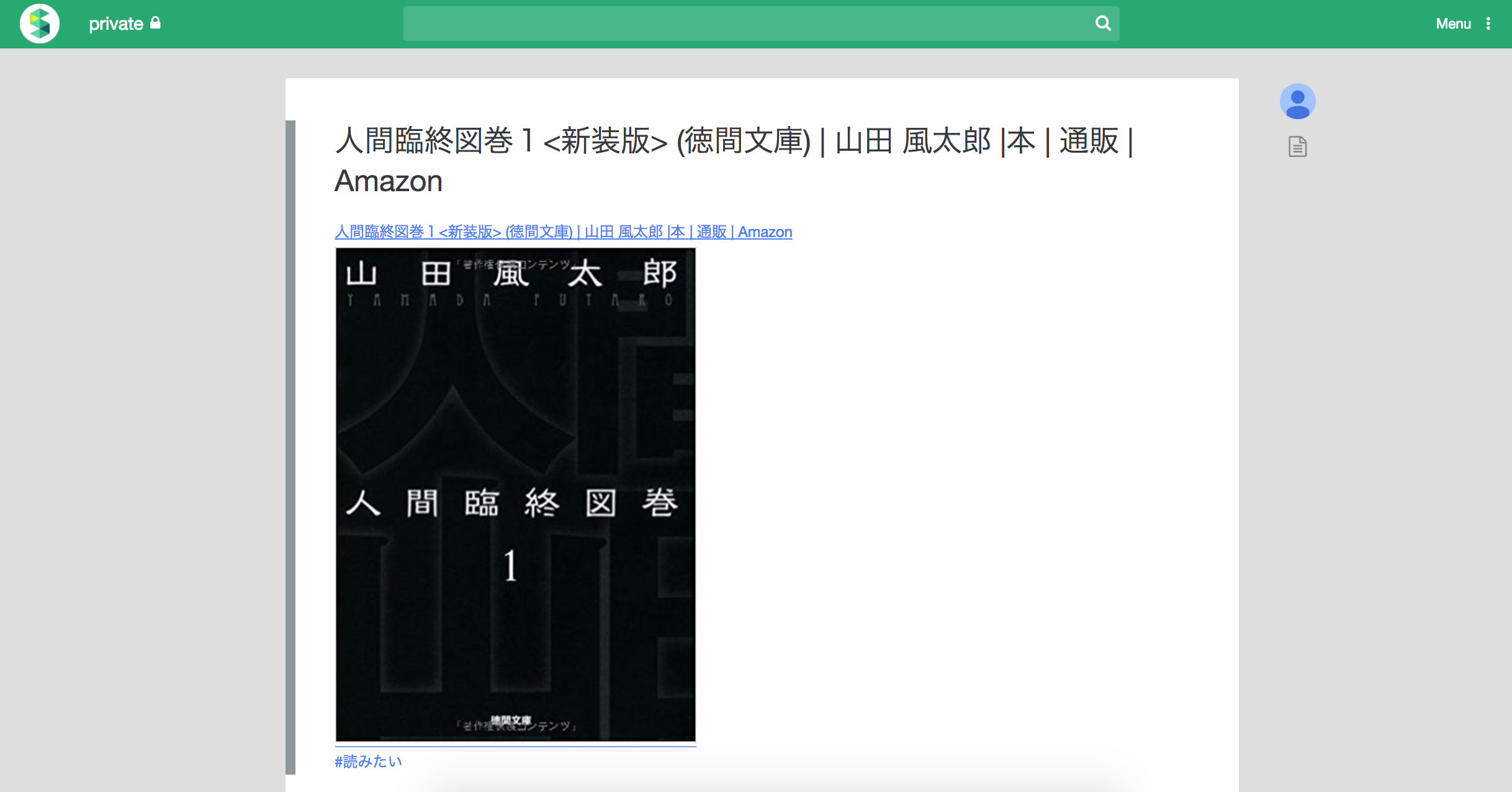The width and height of the screenshot is (1512, 792).
Task: Click the cover's 人間臨終図巻 title text
Action: point(511,502)
